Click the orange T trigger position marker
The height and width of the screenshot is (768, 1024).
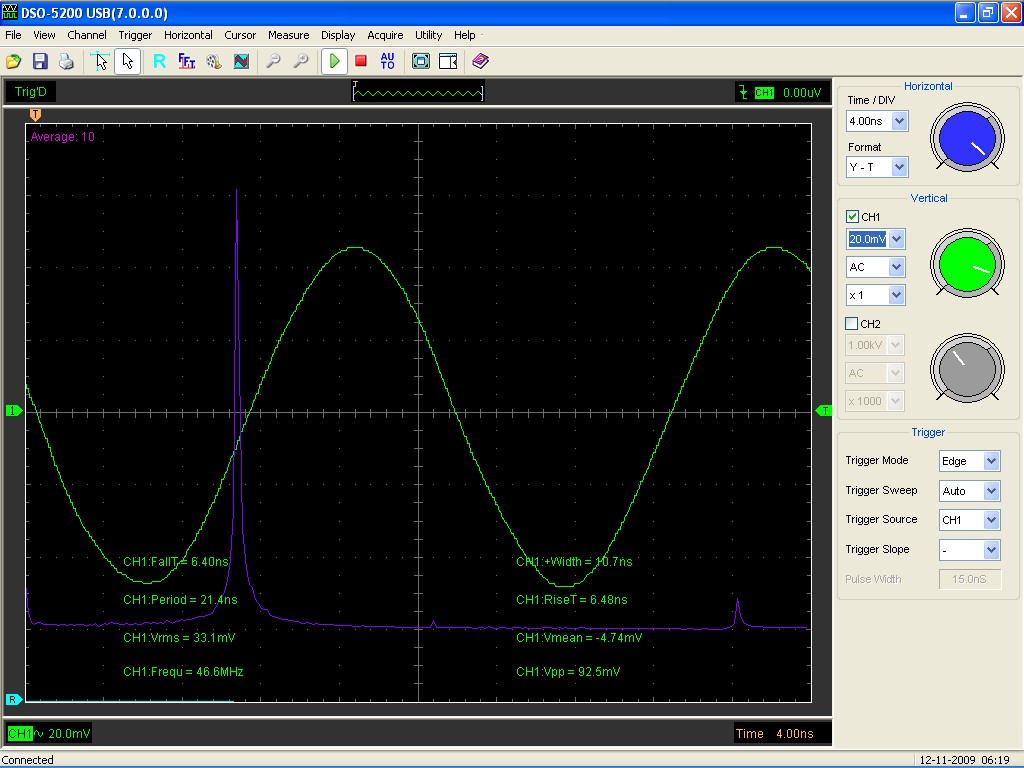coord(36,114)
